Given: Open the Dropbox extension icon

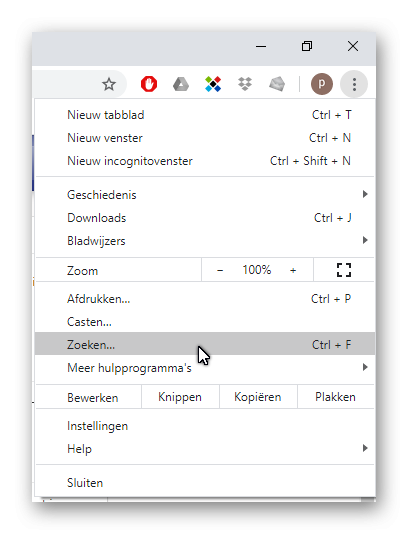Looking at the screenshot, I should pos(245,84).
